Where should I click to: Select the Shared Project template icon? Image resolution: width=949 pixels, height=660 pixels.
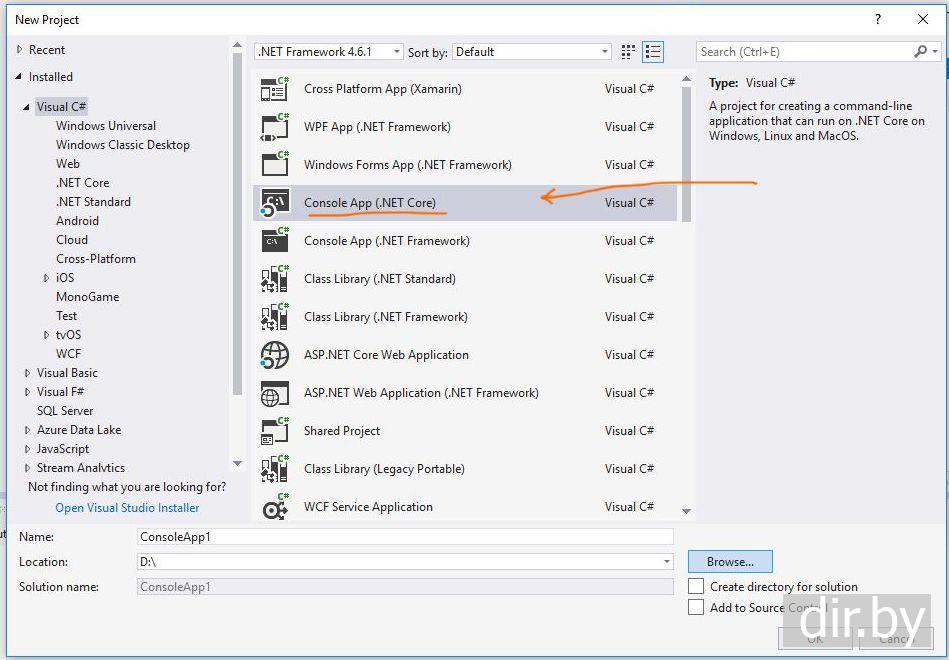coord(275,431)
